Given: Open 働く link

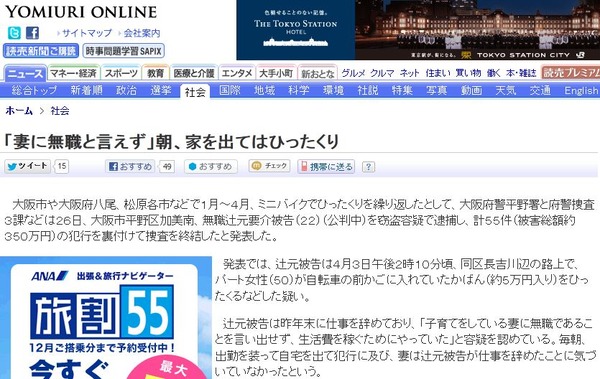Looking at the screenshot, I should (x=494, y=73).
